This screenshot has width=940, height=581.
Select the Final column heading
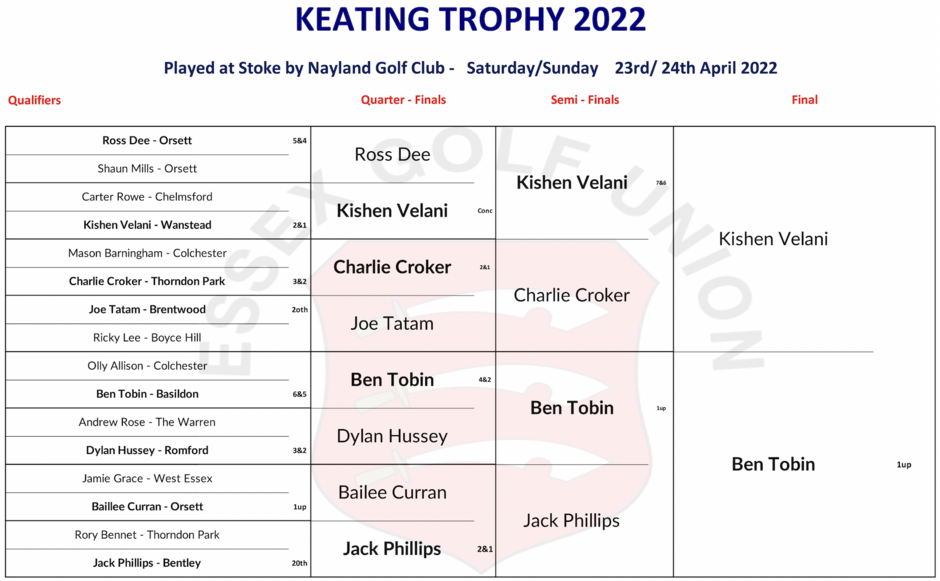pyautogui.click(x=804, y=100)
